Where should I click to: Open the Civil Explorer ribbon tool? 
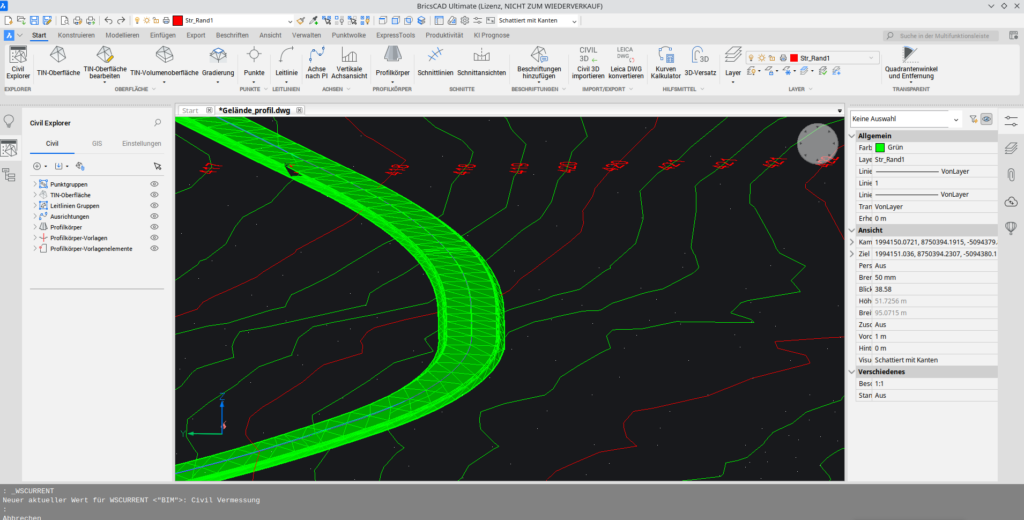(x=18, y=61)
